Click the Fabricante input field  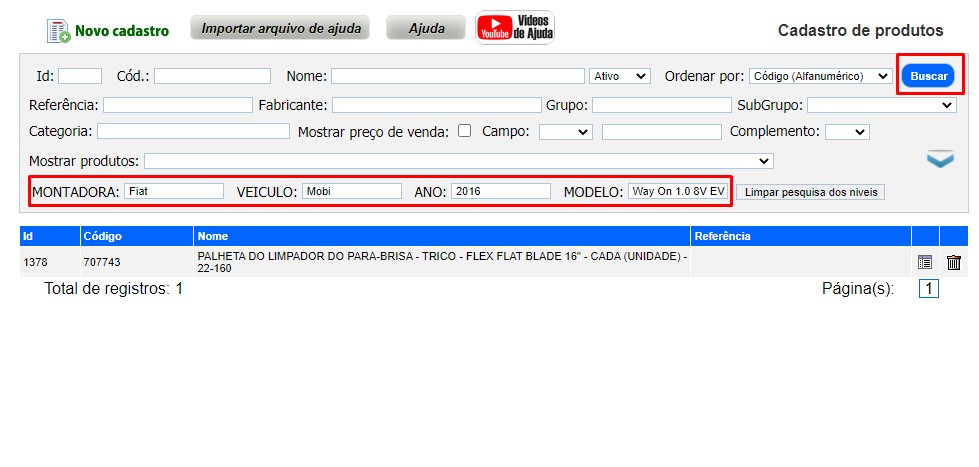(436, 106)
